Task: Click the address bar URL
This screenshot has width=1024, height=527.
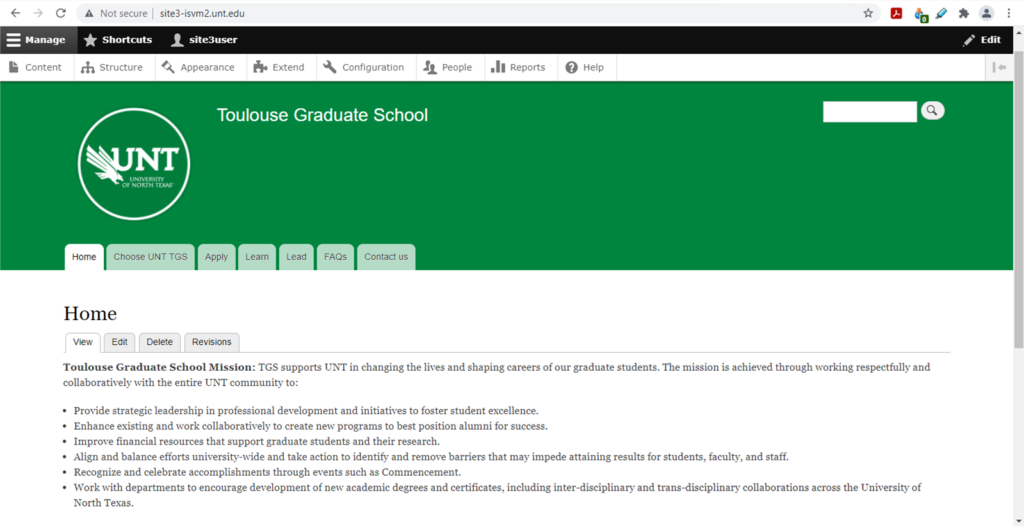Action: 202,13
